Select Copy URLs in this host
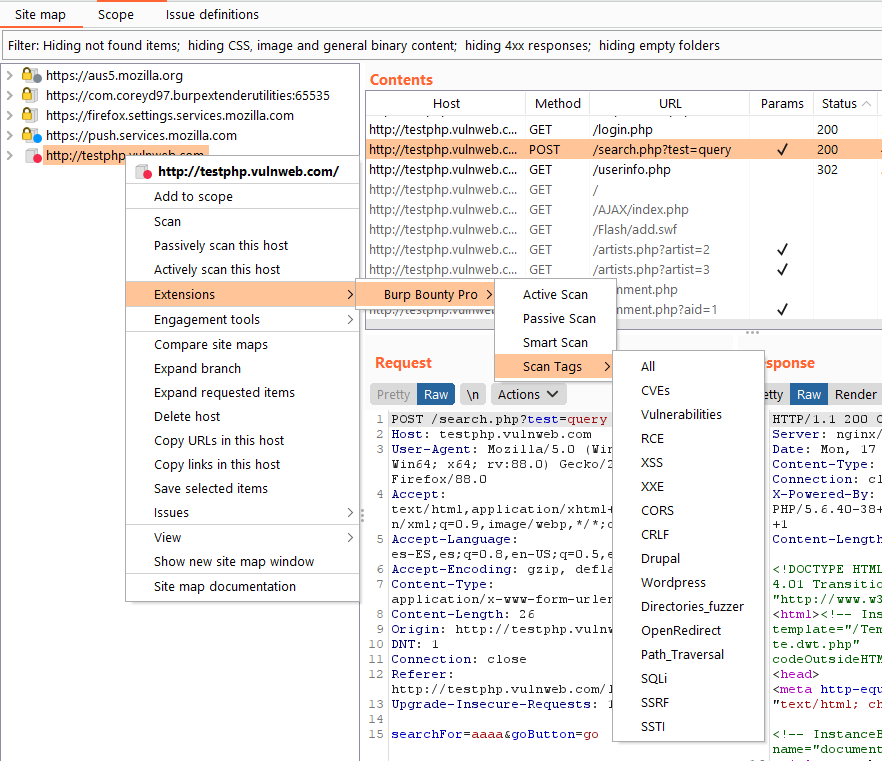The width and height of the screenshot is (882, 761). [x=242, y=440]
